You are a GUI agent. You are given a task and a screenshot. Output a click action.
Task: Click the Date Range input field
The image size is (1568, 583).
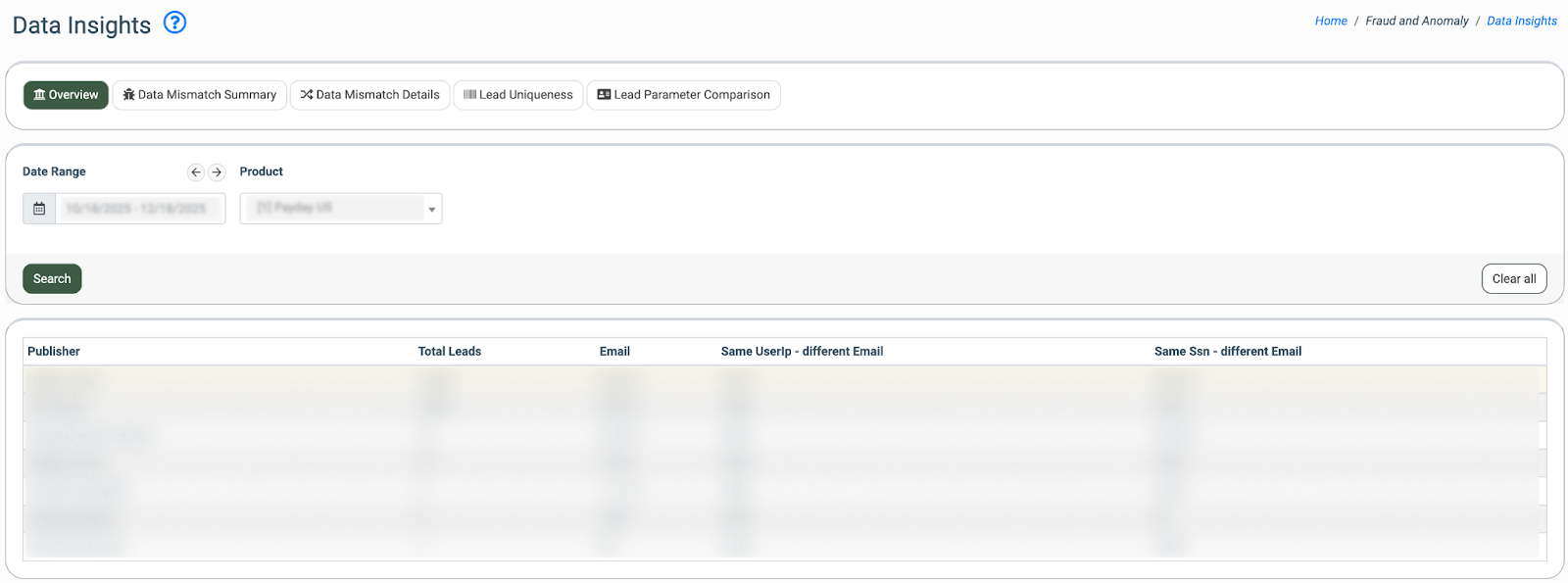(139, 209)
